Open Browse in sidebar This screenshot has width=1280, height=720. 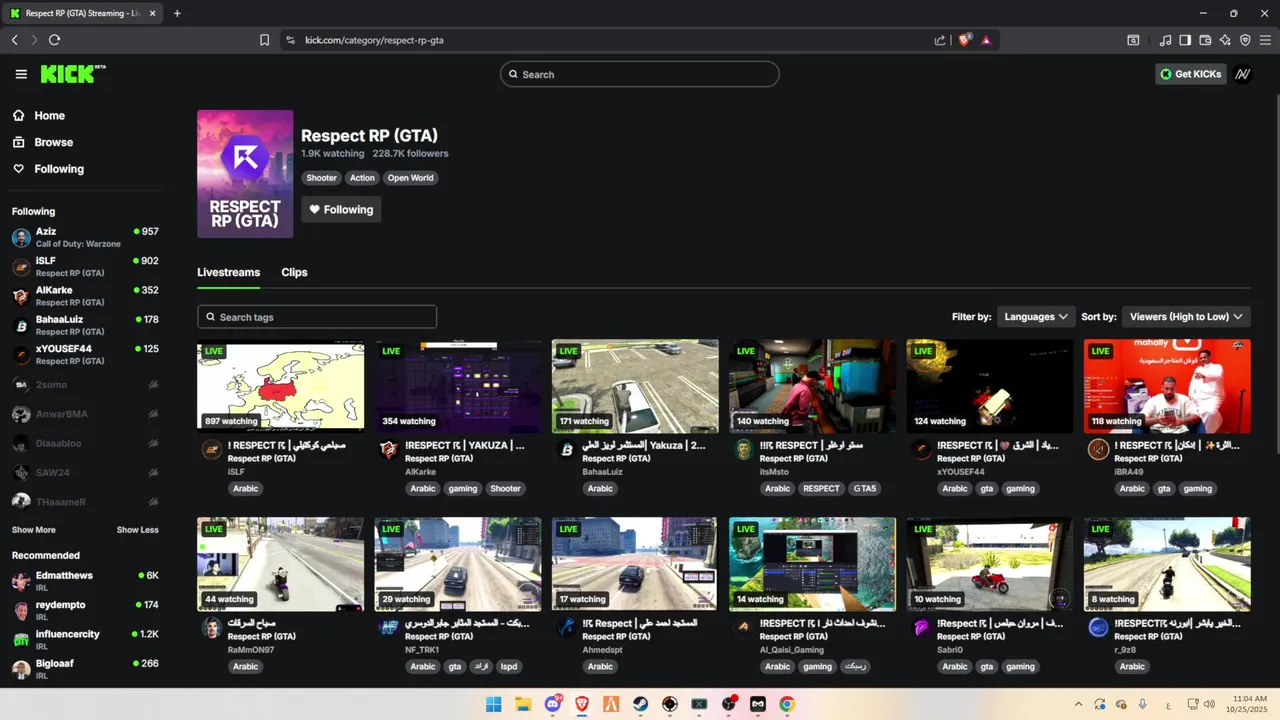point(43,142)
